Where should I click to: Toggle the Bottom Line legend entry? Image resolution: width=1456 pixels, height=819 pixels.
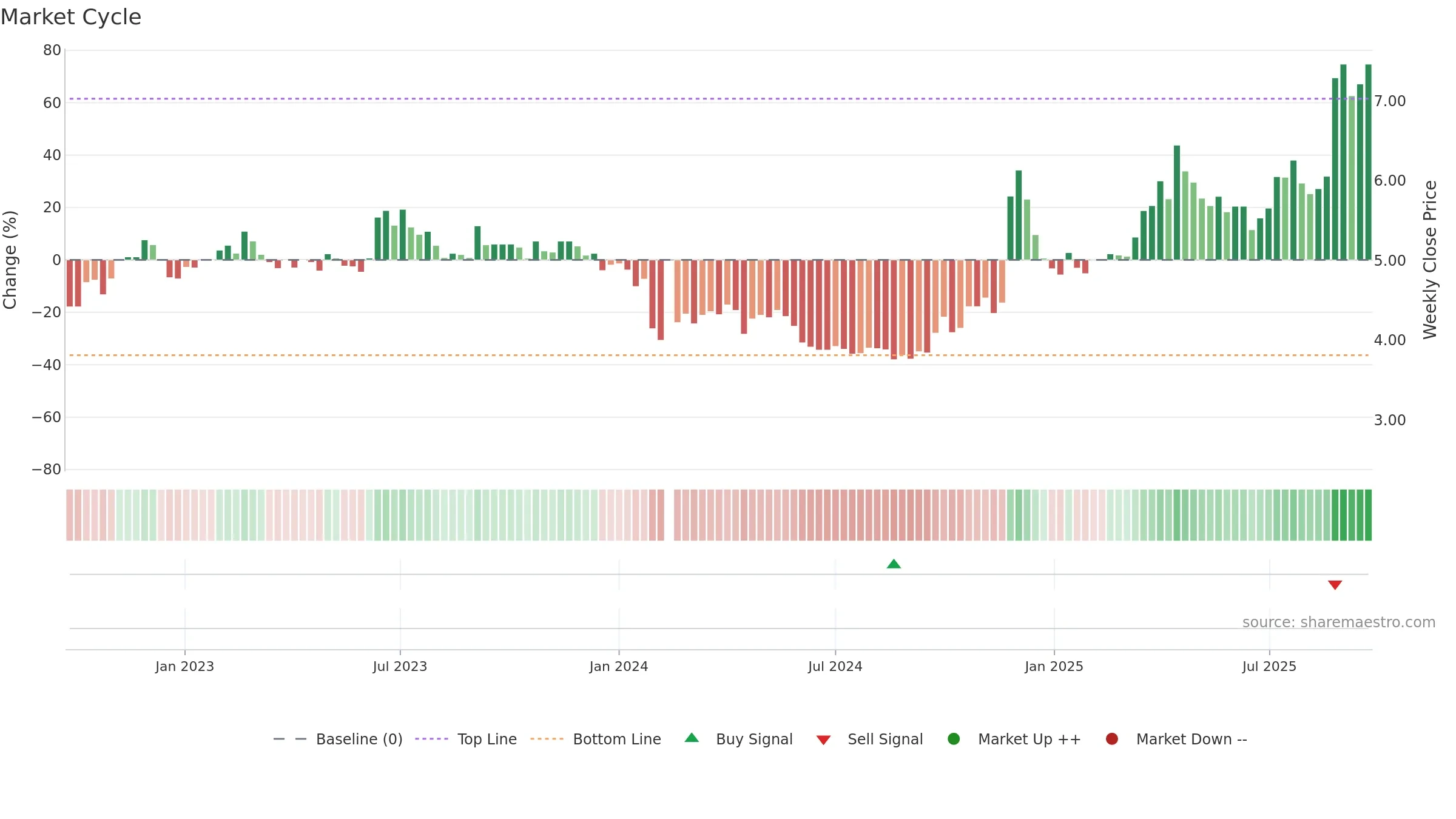tap(596, 739)
